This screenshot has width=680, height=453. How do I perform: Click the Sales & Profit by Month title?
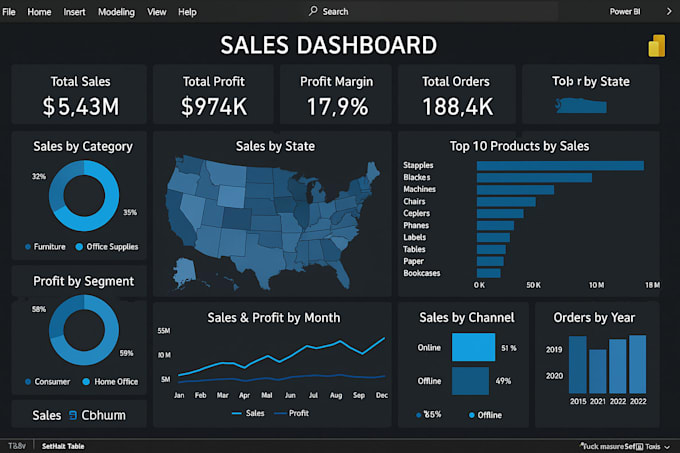[274, 318]
